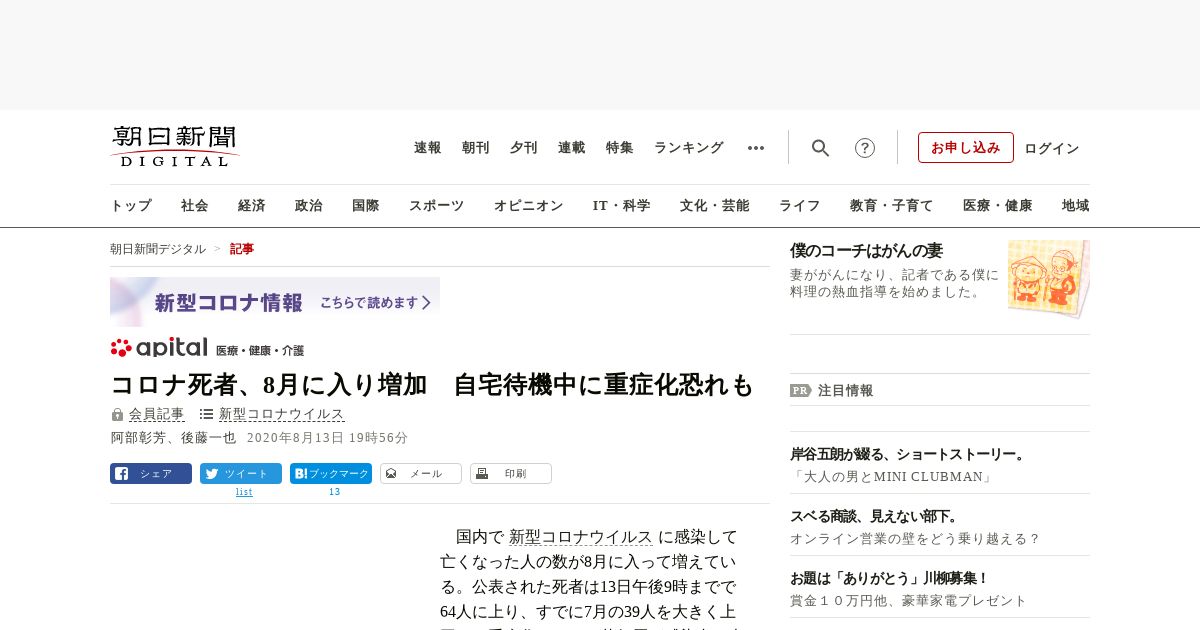This screenshot has width=1200, height=630.
Task: Print article with 印刷 button
Action: tap(511, 474)
